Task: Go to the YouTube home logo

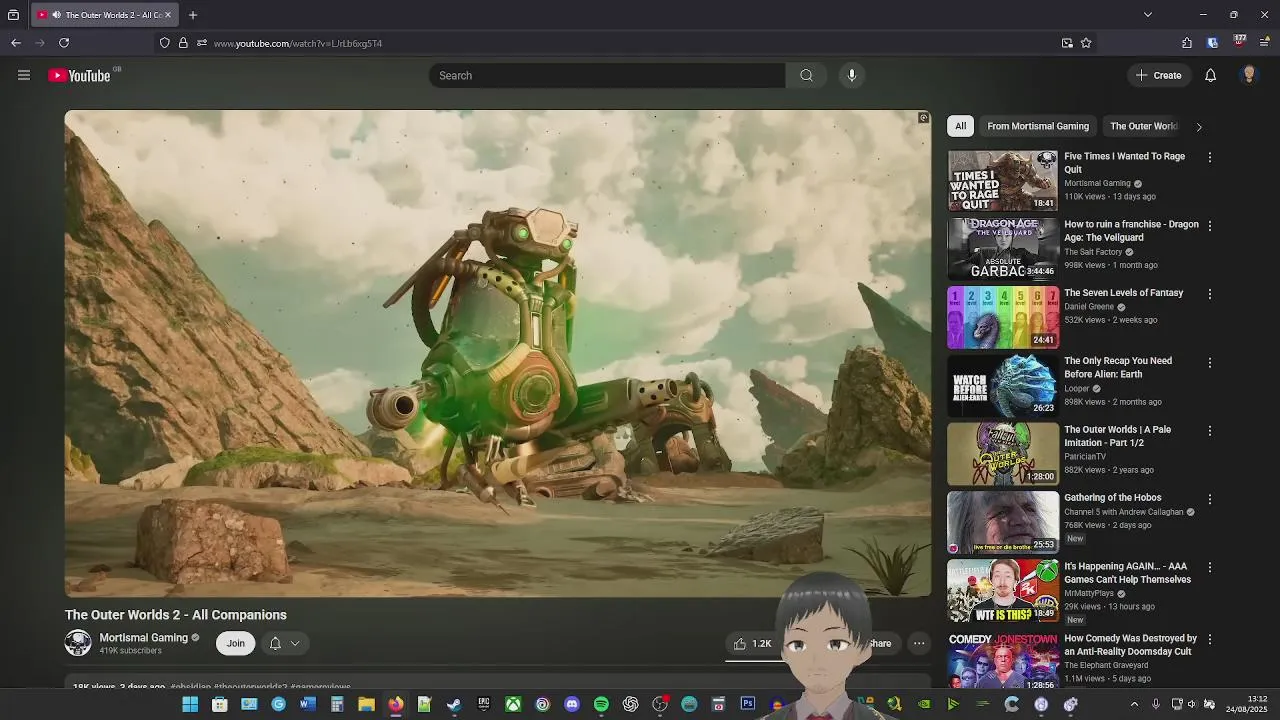Action: click(79, 75)
